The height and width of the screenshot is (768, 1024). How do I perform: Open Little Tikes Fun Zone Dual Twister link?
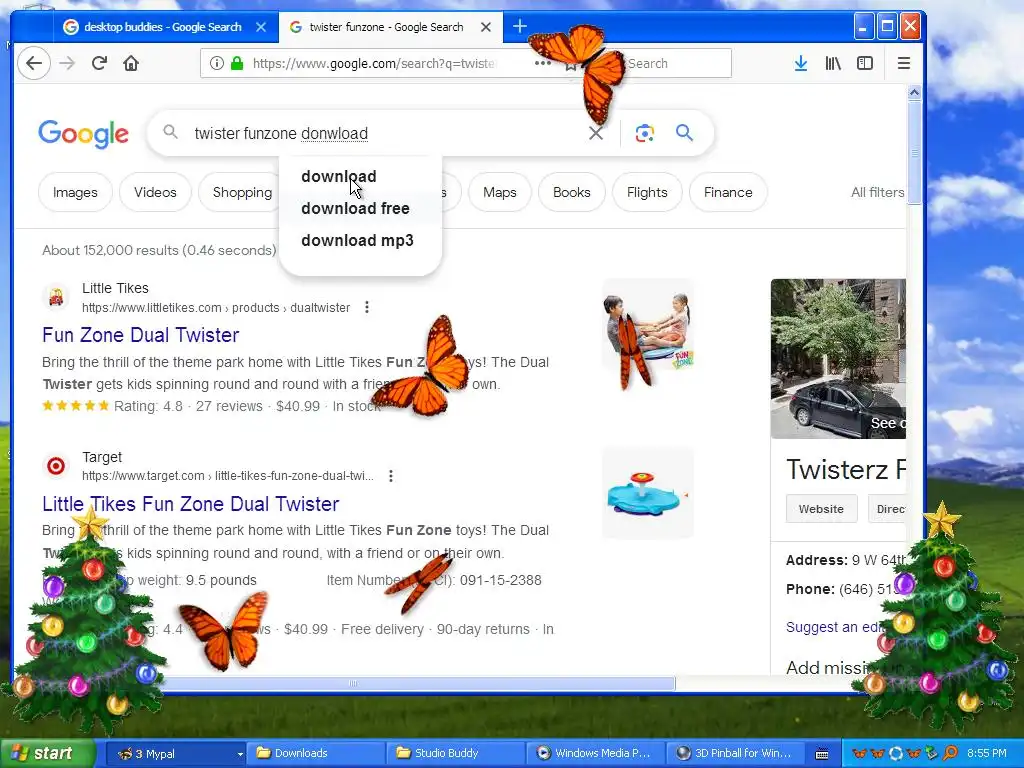coord(191,504)
